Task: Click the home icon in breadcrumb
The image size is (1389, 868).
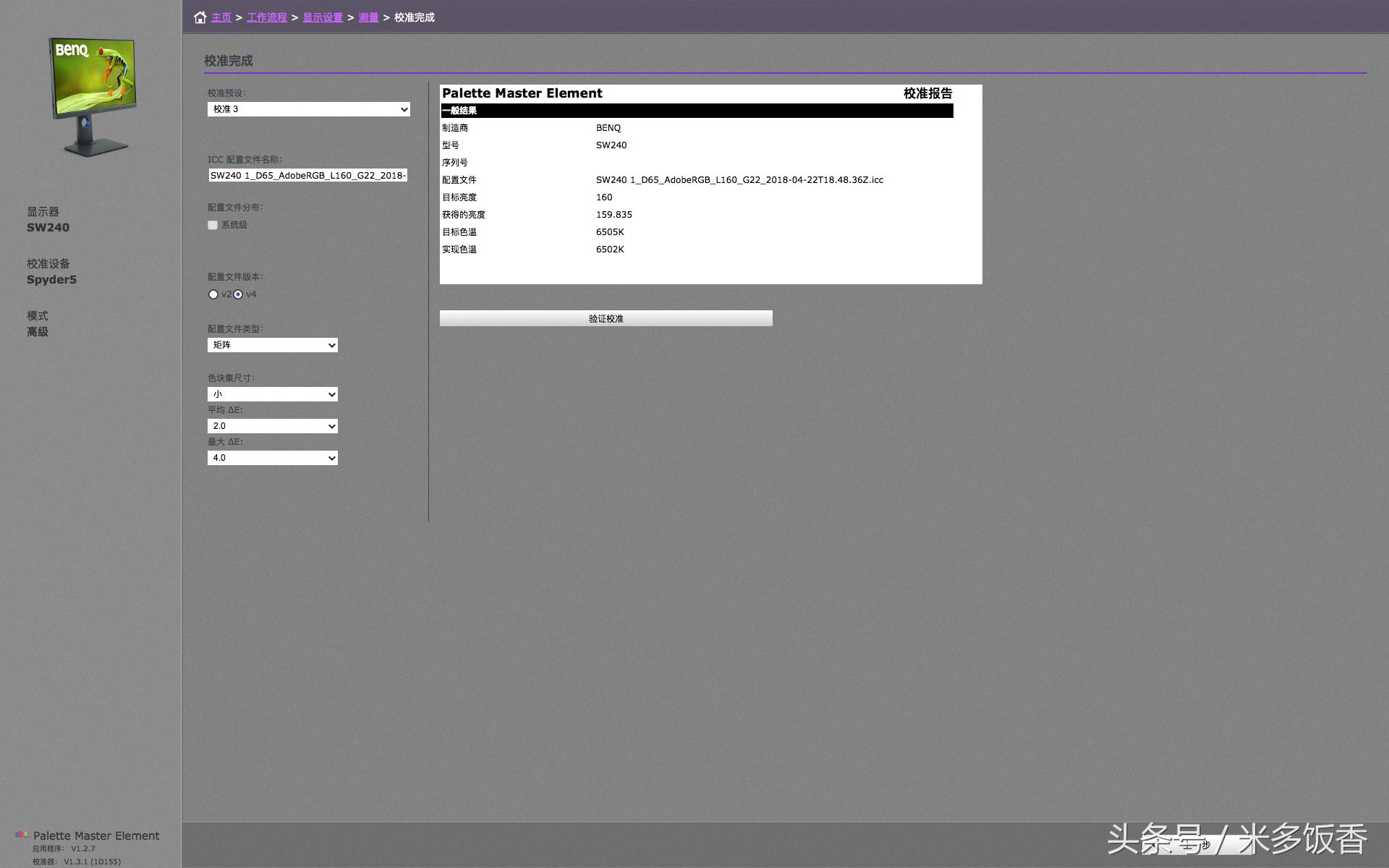Action: tap(200, 17)
